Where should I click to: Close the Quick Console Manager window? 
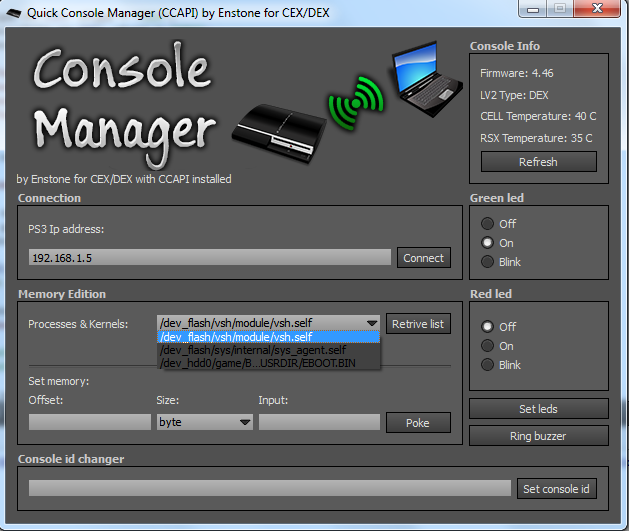click(x=597, y=8)
